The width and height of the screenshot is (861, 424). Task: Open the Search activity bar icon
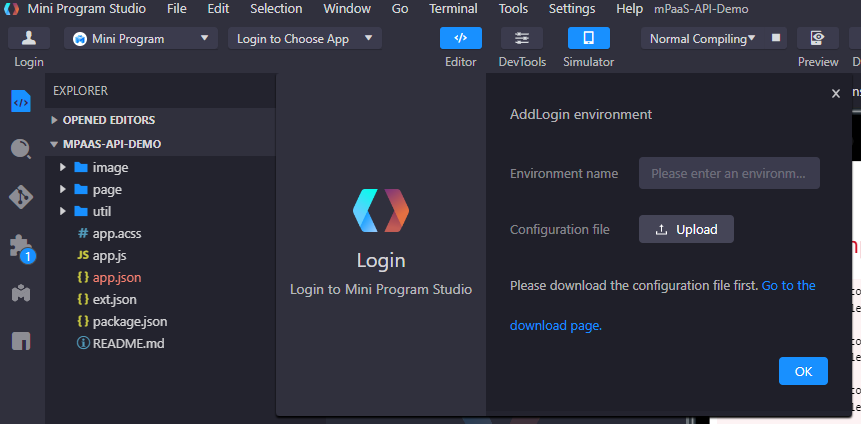coord(21,149)
